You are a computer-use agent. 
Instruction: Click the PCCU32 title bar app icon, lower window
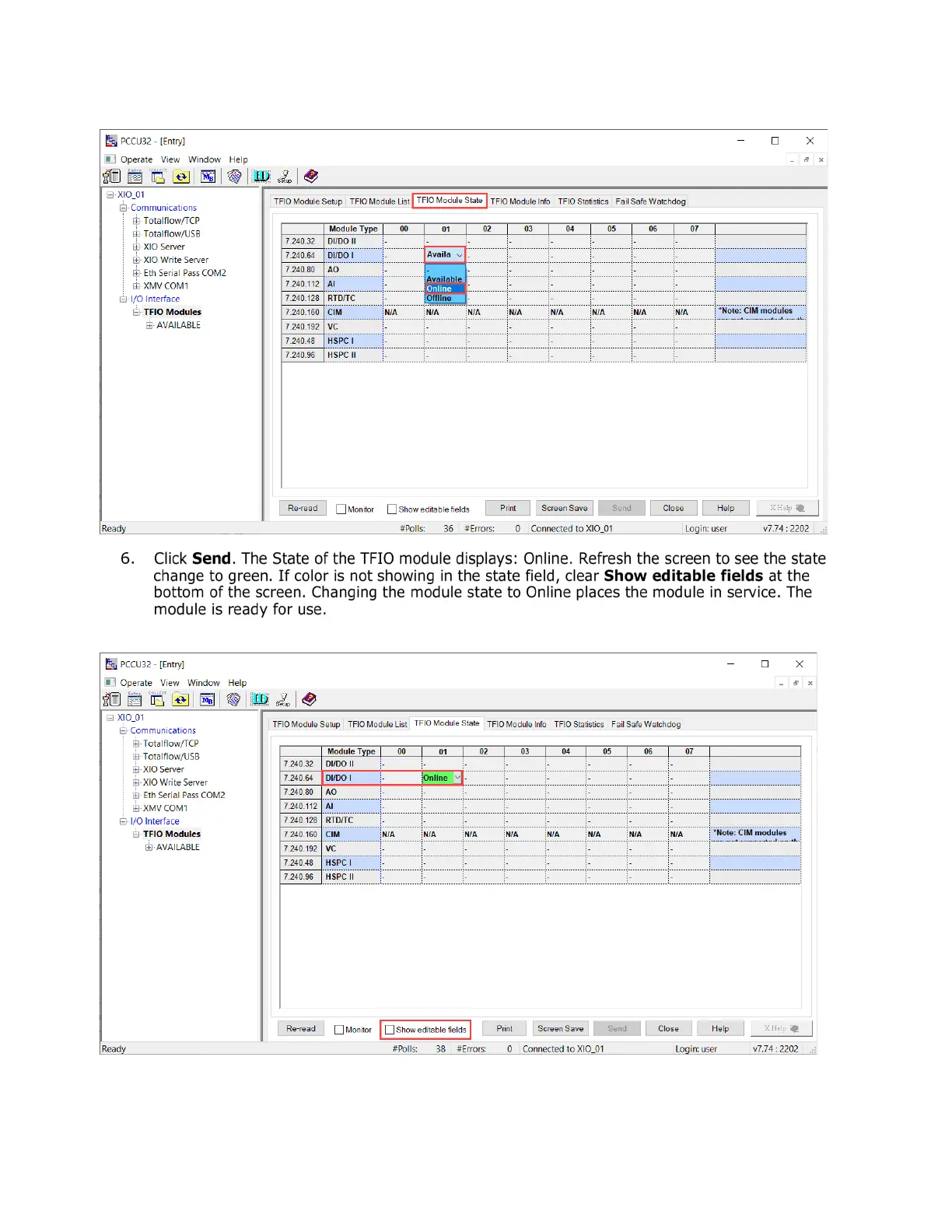[111, 663]
